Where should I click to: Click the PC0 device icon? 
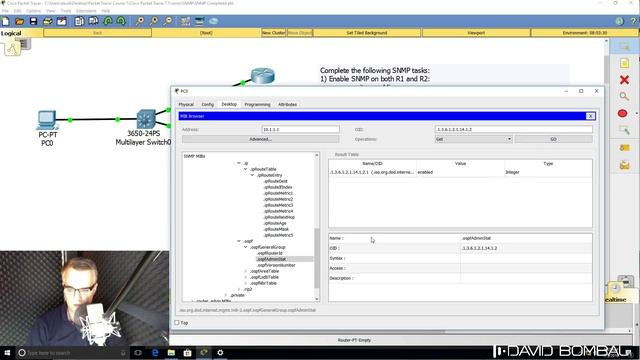pos(47,120)
